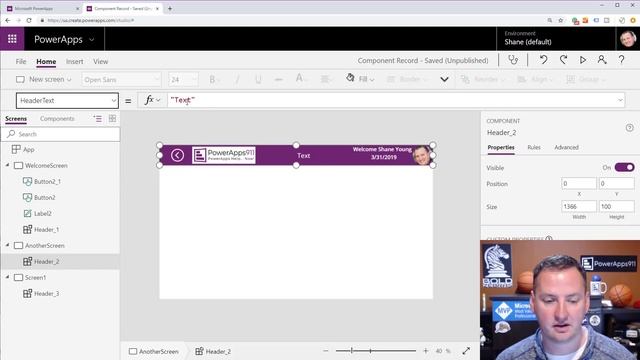640x360 pixels.
Task: Open the Help question mark
Action: pyautogui.click(x=621, y=60)
